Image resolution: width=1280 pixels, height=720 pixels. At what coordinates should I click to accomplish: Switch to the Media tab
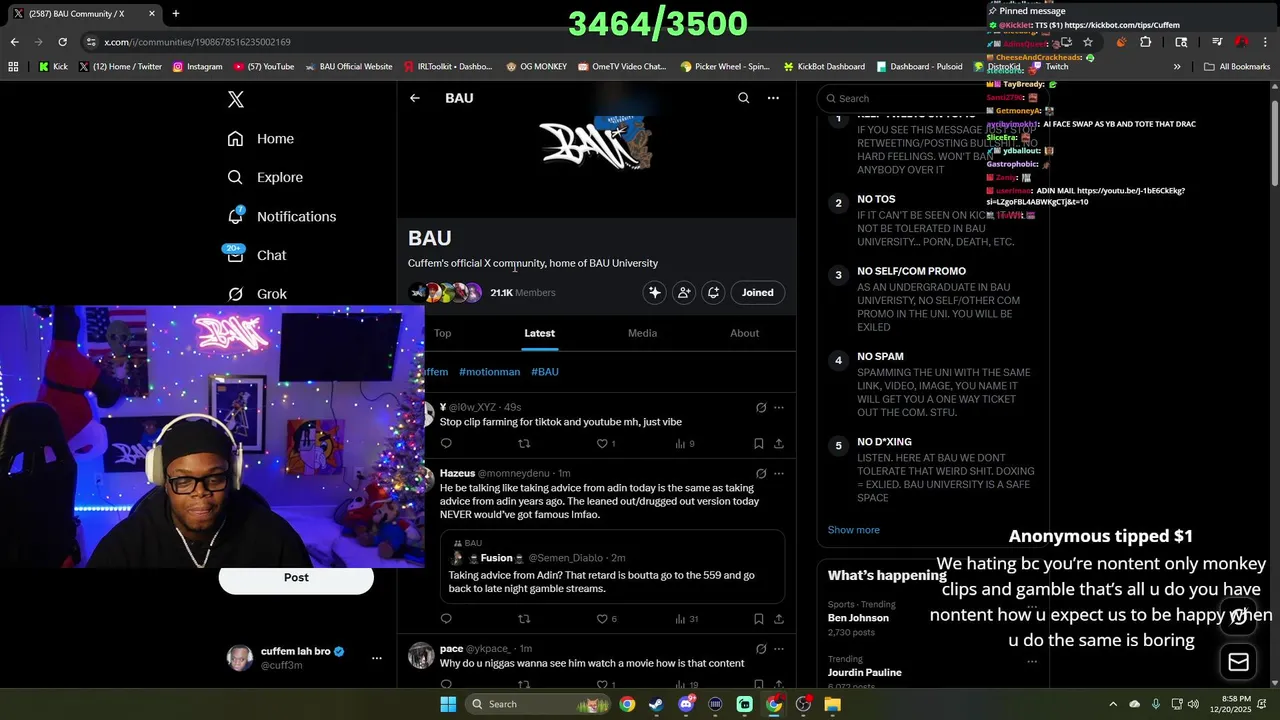pyautogui.click(x=642, y=333)
